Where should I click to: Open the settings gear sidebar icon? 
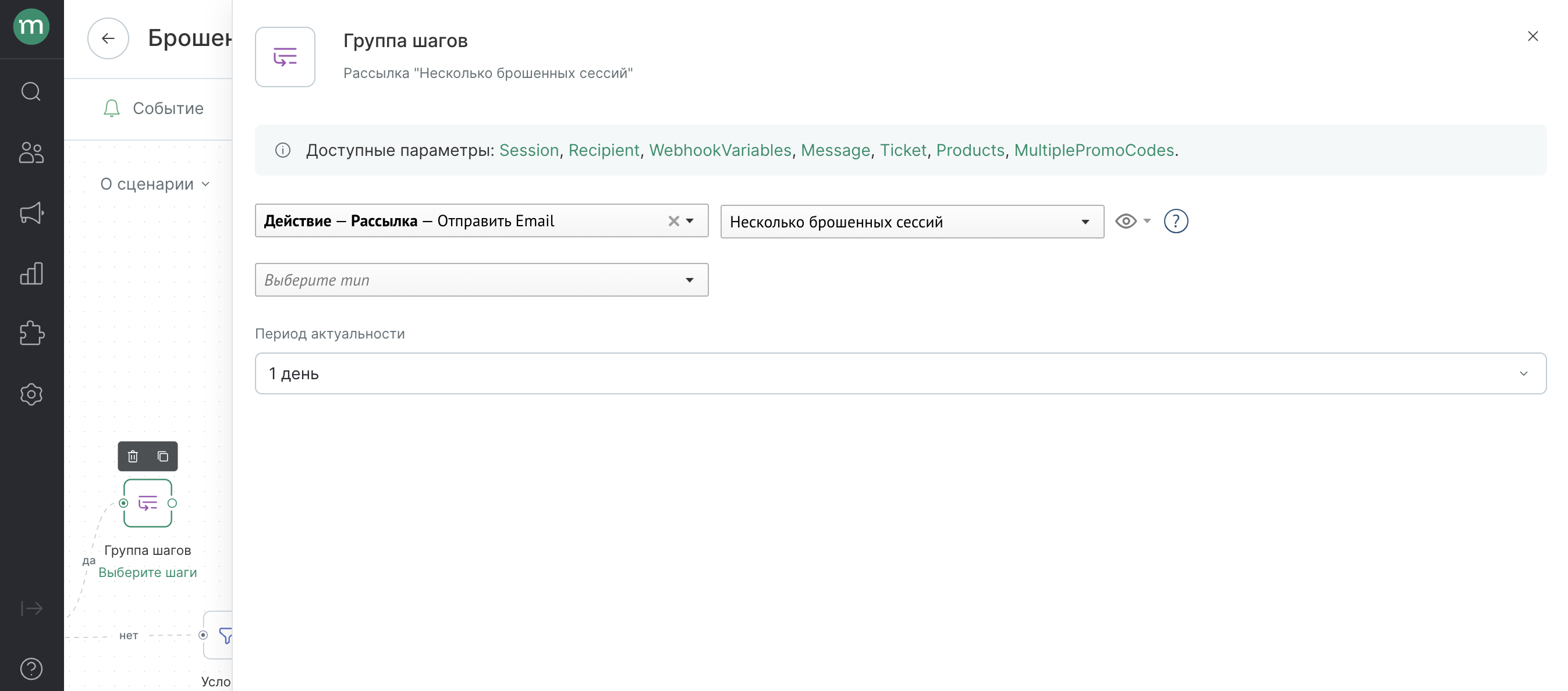pos(31,394)
